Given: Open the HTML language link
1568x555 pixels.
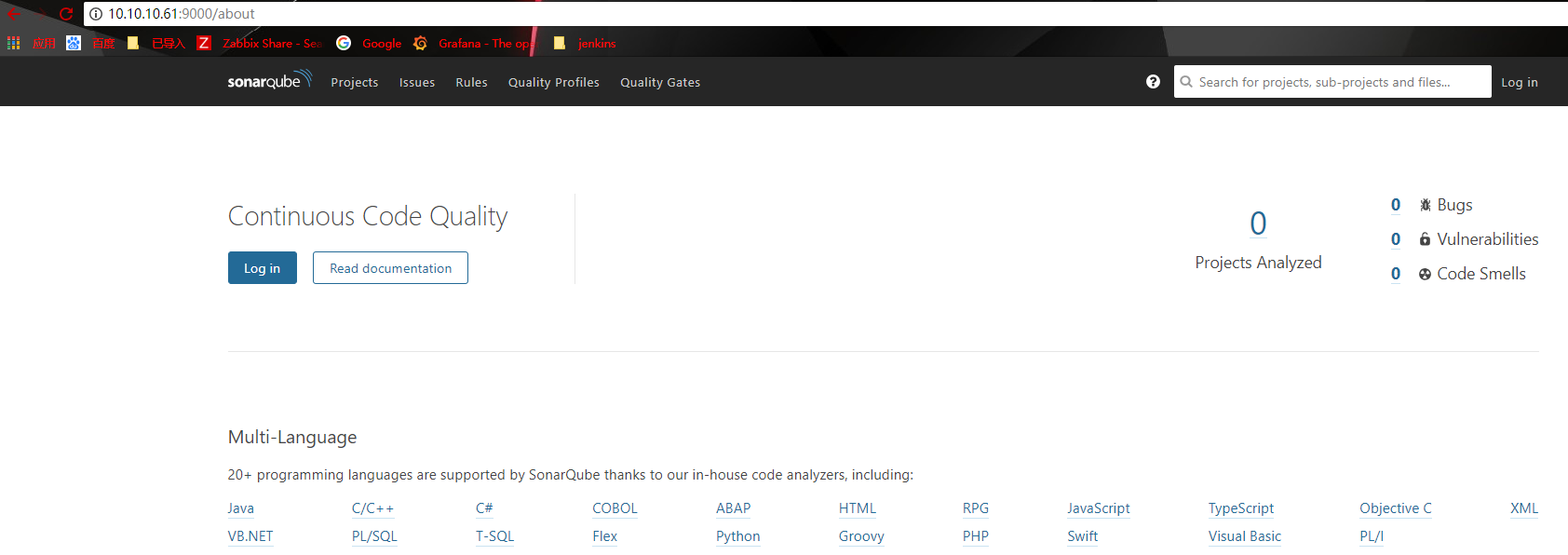Looking at the screenshot, I should coord(858,508).
